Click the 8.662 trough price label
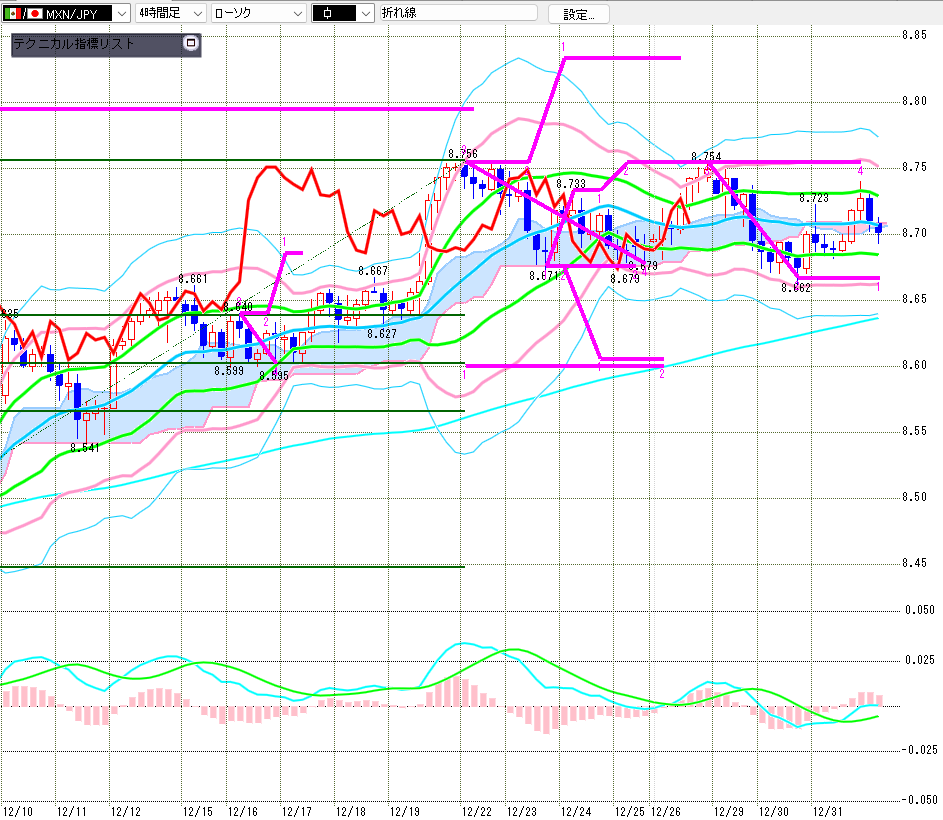 pyautogui.click(x=796, y=287)
